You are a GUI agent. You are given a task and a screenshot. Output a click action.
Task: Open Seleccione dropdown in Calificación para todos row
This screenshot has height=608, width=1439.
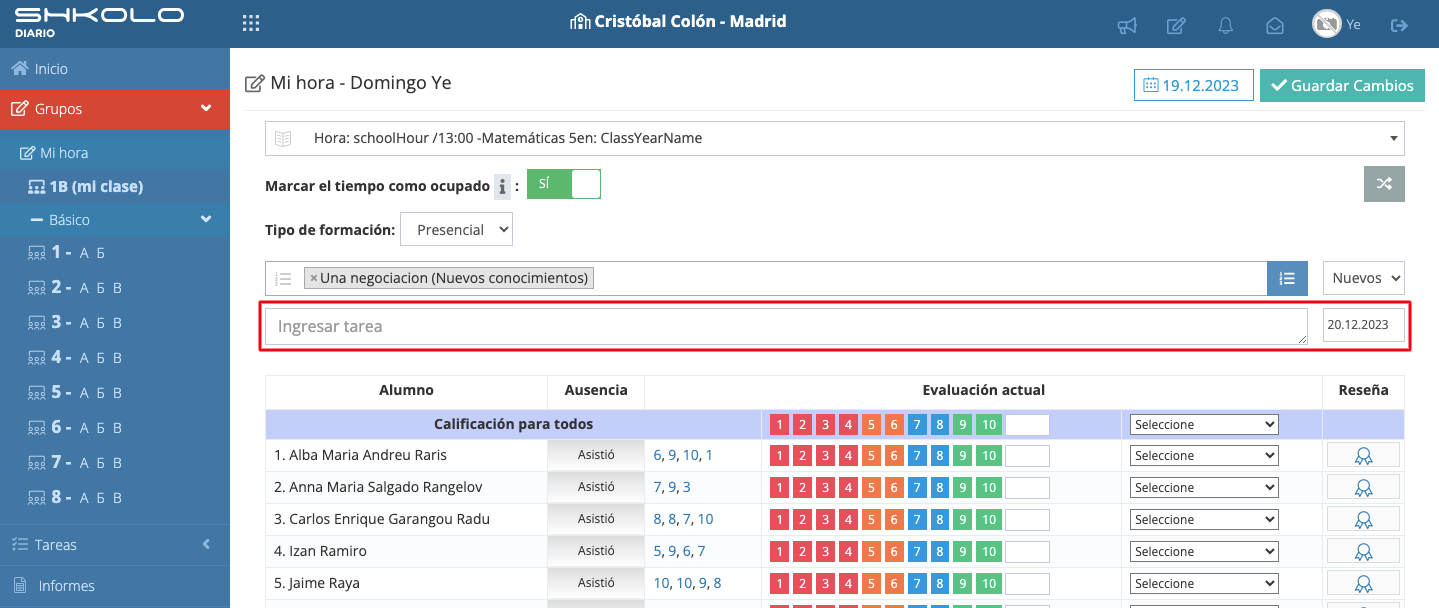[1204, 425]
